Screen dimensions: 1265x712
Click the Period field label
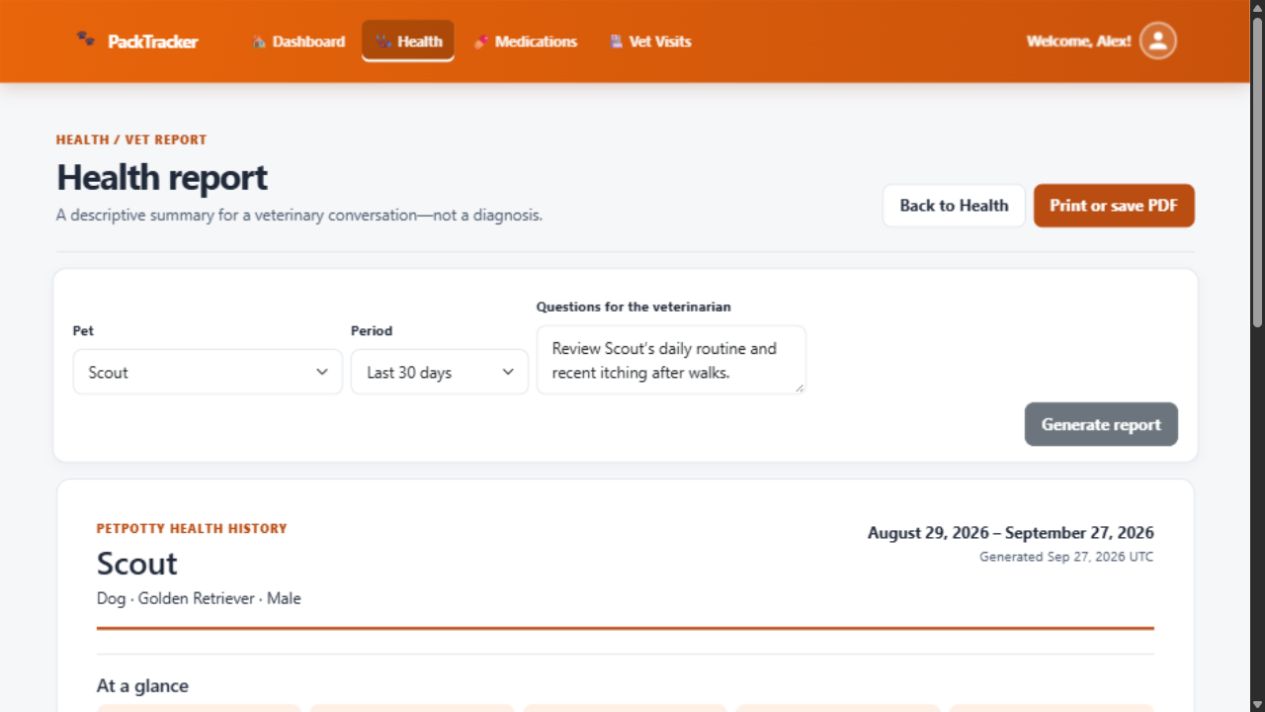(372, 331)
